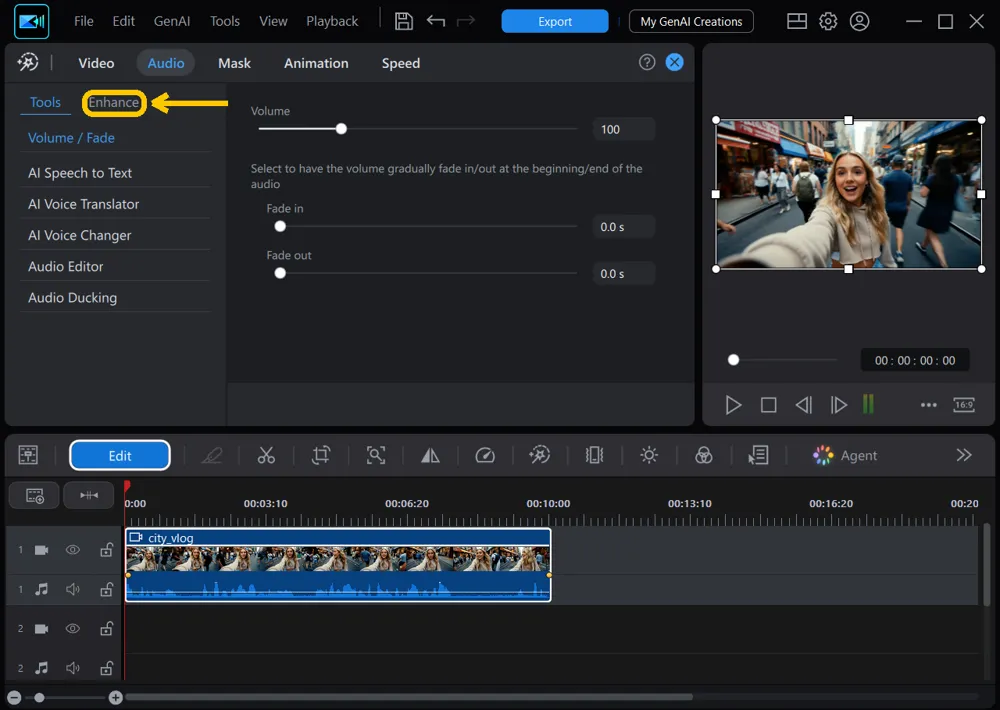
Task: Open help with the question mark icon
Action: [647, 62]
